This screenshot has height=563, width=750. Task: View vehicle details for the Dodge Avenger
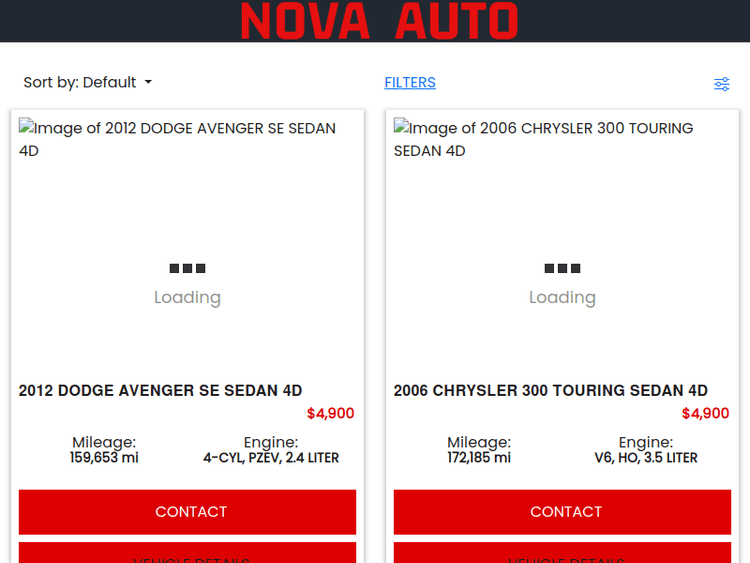(187, 554)
